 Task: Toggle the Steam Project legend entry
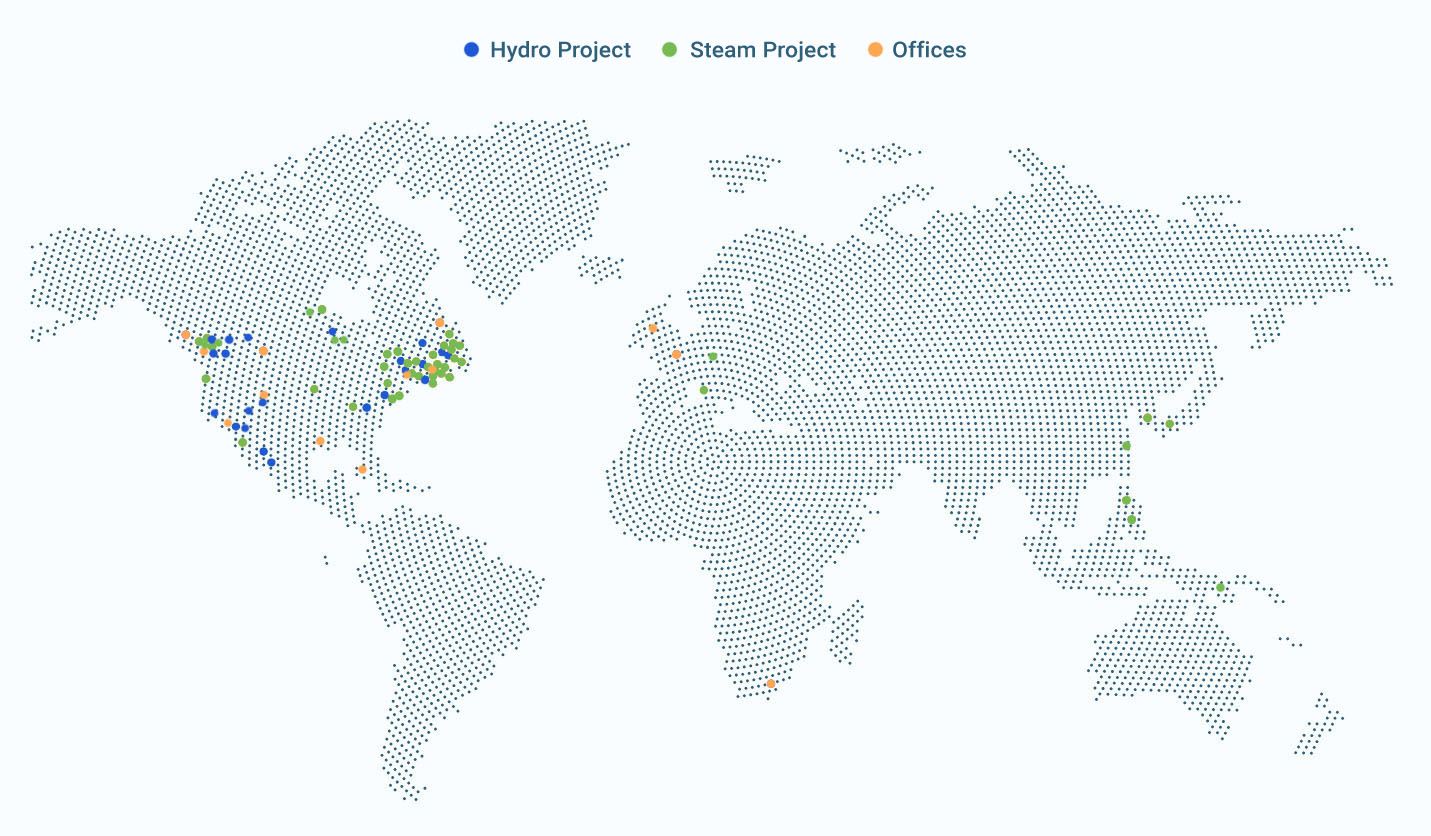tap(749, 50)
